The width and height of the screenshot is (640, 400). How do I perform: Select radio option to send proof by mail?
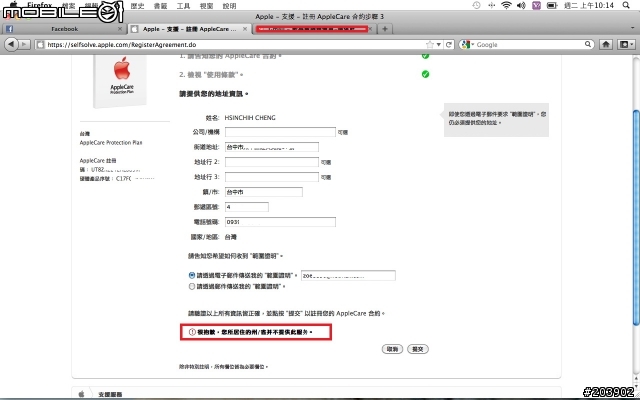pos(192,287)
